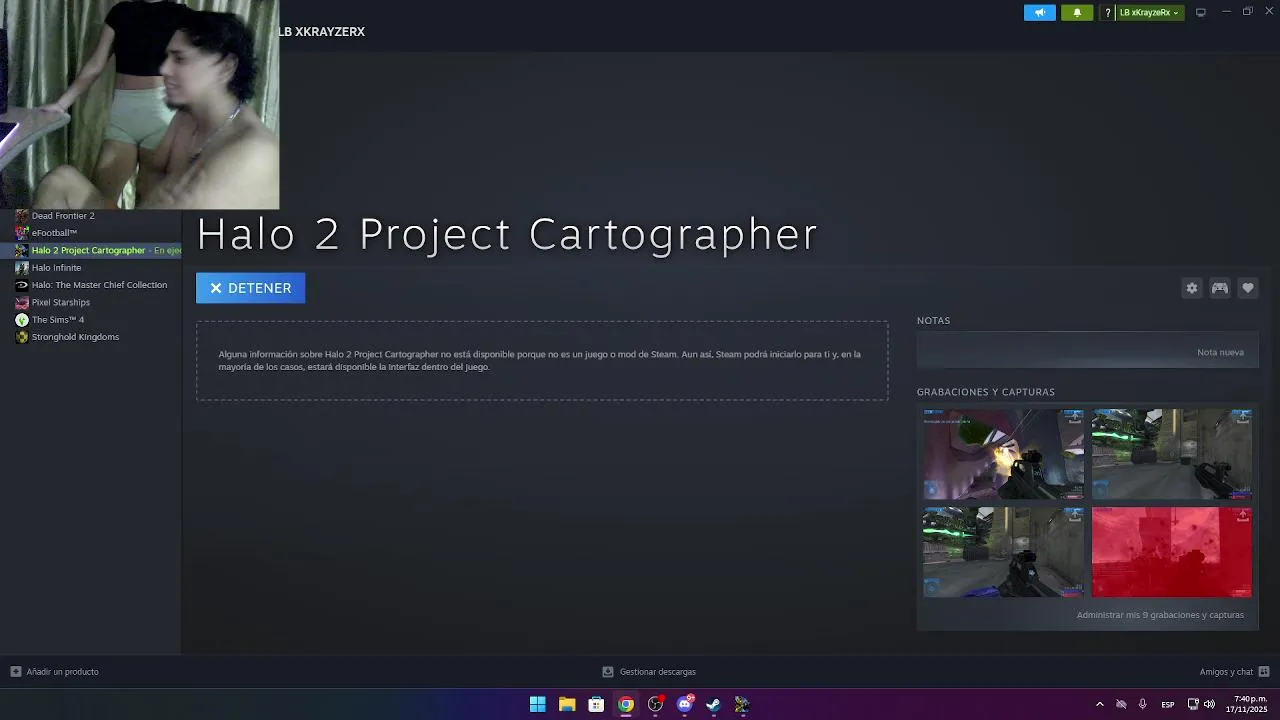Switch to Halo 2 game taskbar icon
Image resolution: width=1280 pixels, height=720 pixels.
pos(742,704)
